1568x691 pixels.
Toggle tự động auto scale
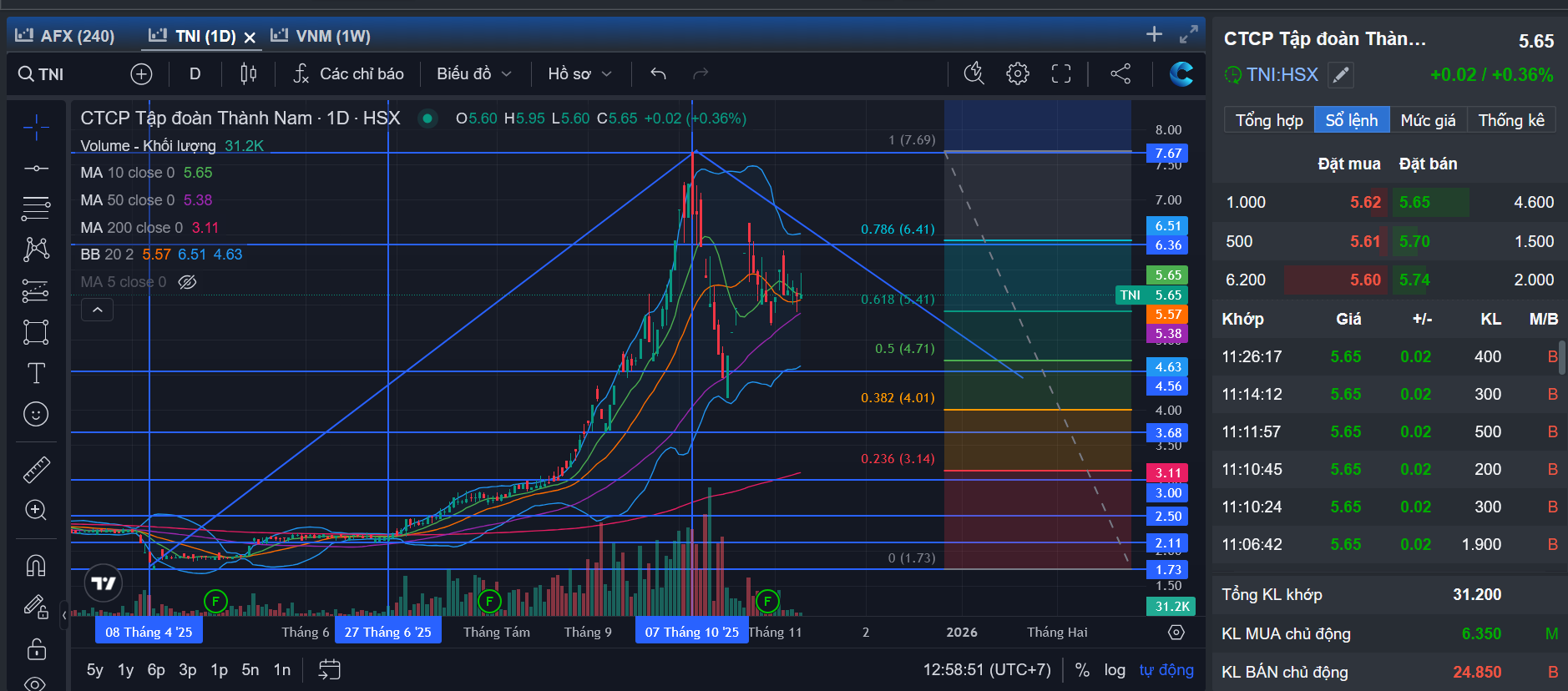click(1166, 670)
